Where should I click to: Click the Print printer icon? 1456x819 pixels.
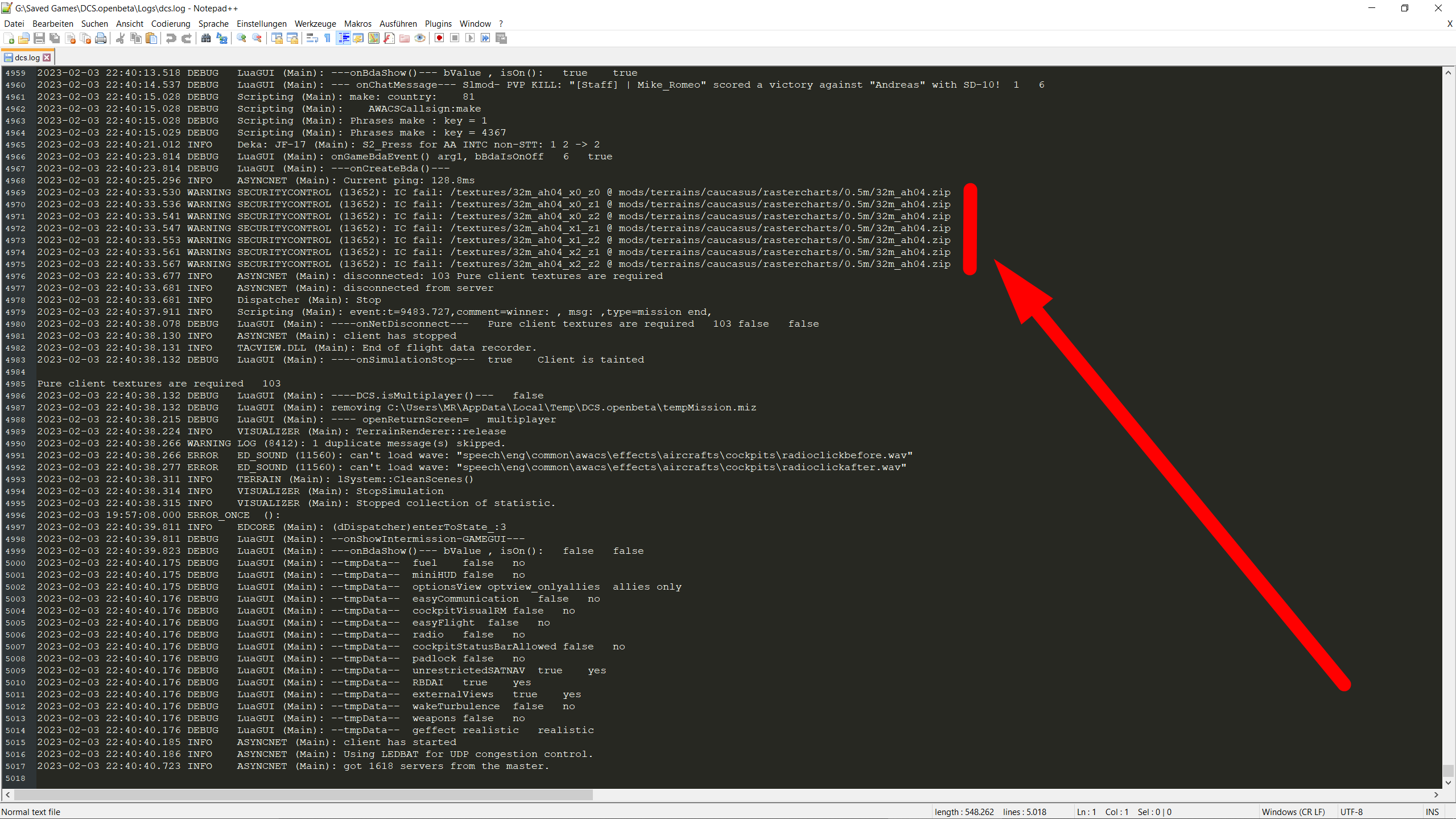pos(101,38)
